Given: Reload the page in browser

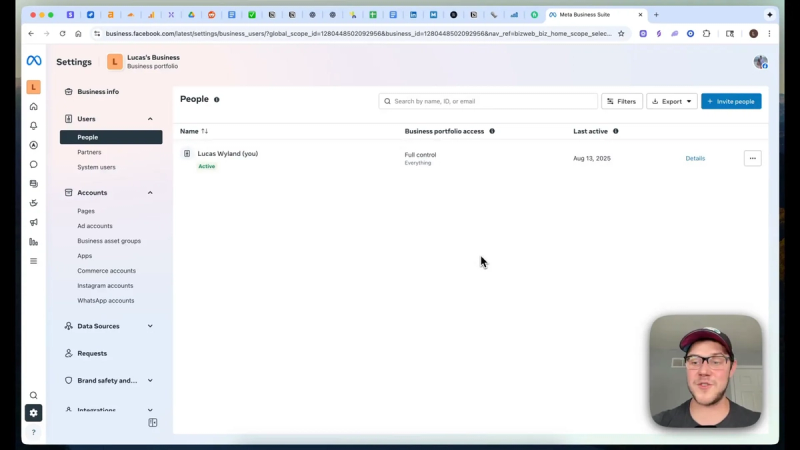Looking at the screenshot, I should tap(62, 34).
